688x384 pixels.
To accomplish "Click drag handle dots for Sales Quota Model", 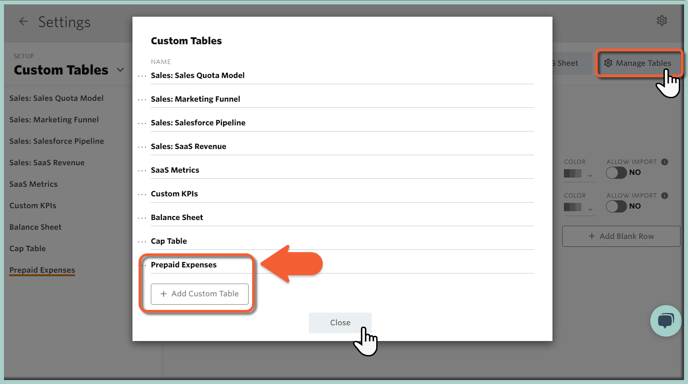I will [x=142, y=76].
